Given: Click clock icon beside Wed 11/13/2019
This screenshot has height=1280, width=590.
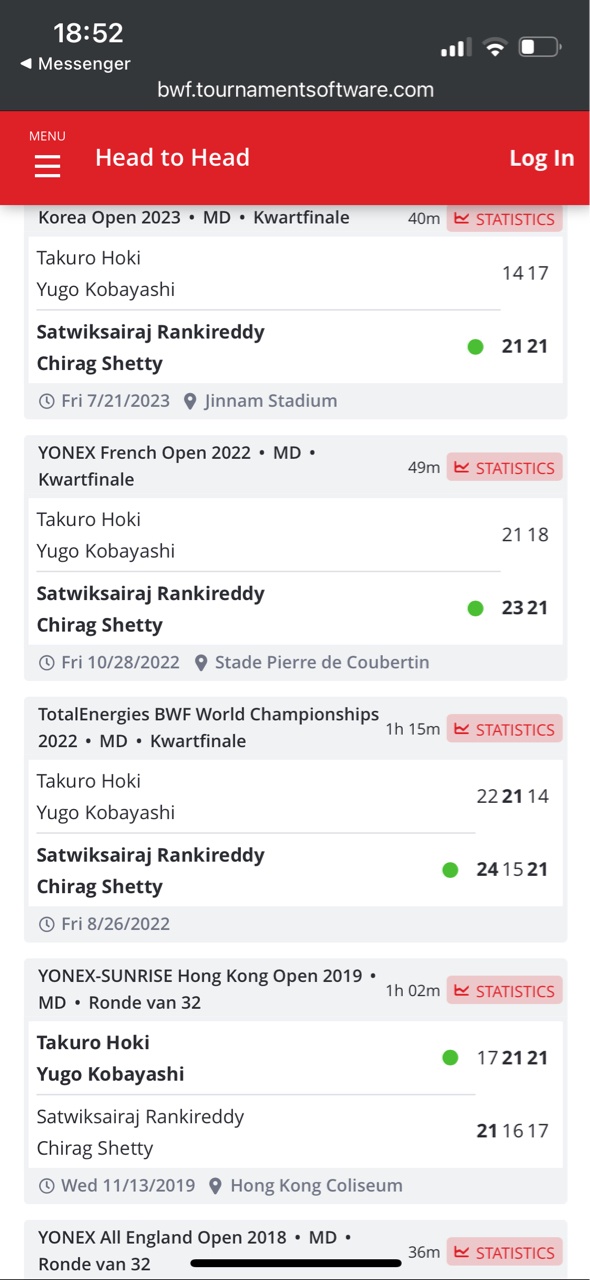Looking at the screenshot, I should tap(46, 1186).
